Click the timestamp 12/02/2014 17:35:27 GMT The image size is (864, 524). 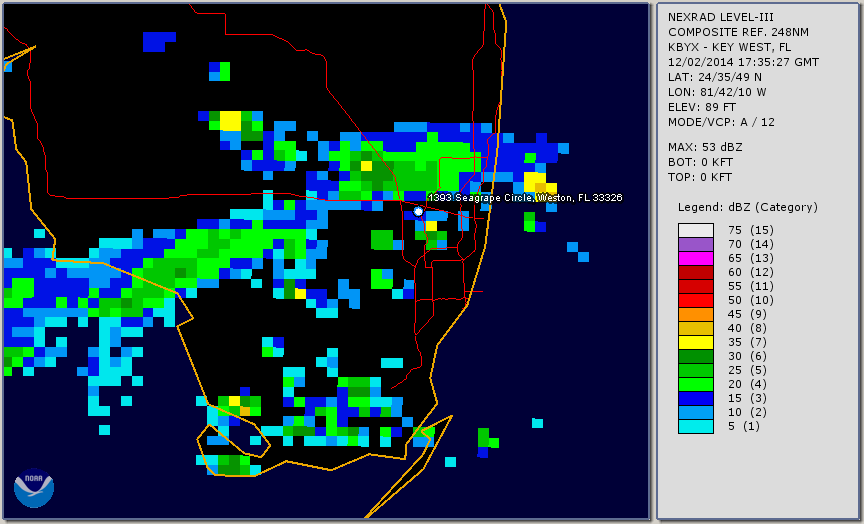[743, 62]
